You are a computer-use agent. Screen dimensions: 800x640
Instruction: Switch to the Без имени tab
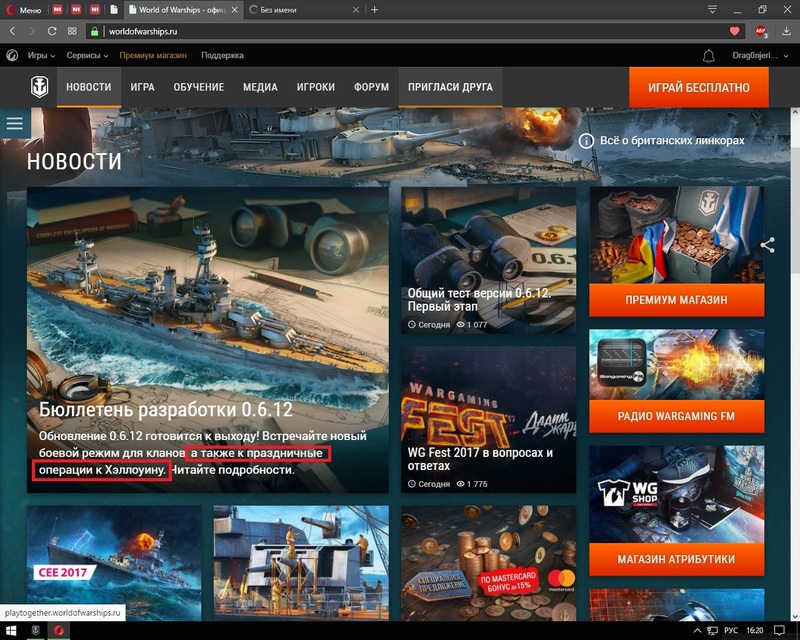[278, 10]
